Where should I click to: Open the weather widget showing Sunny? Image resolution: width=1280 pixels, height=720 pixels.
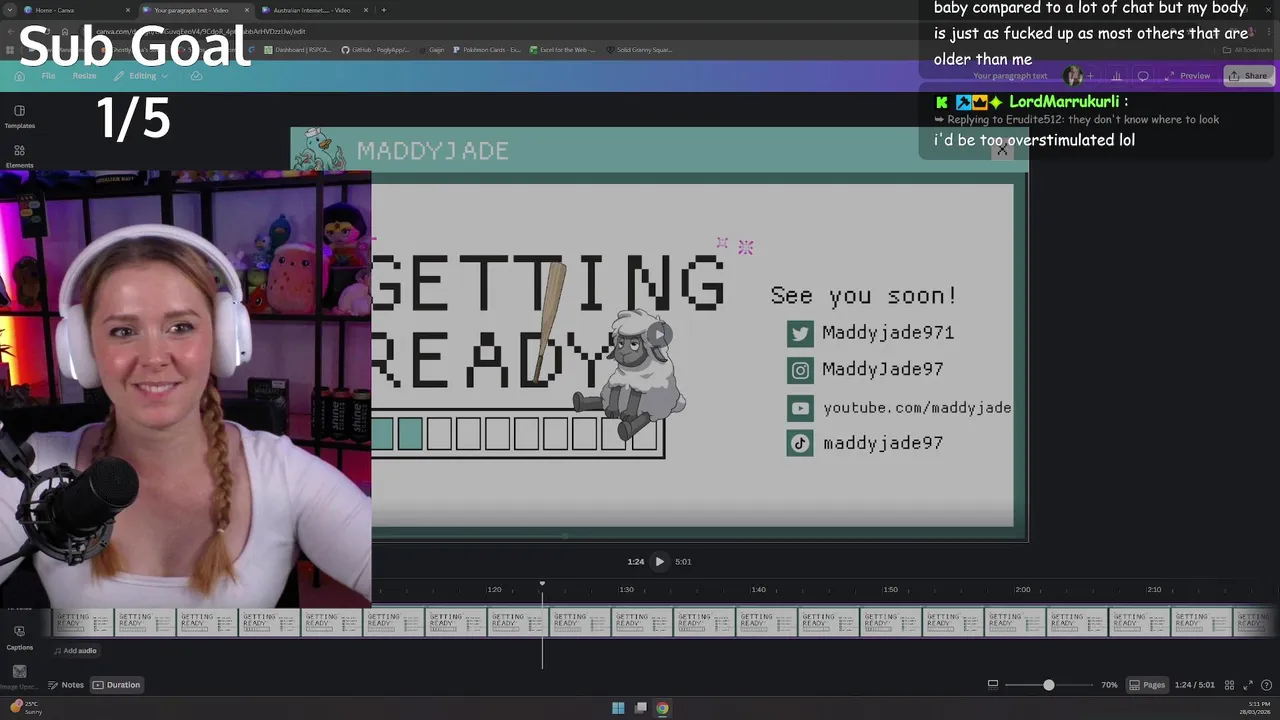point(25,707)
